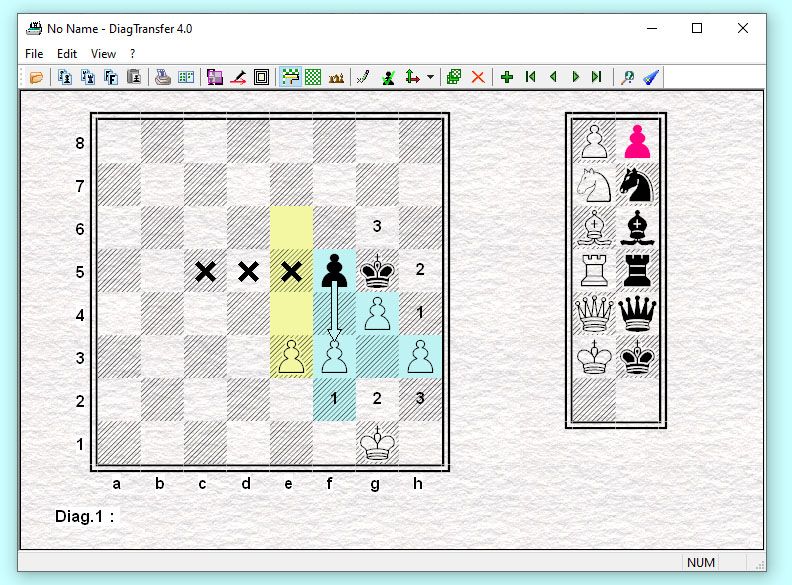Image resolution: width=792 pixels, height=585 pixels.
Task: Click the red X delete icon
Action: click(478, 77)
